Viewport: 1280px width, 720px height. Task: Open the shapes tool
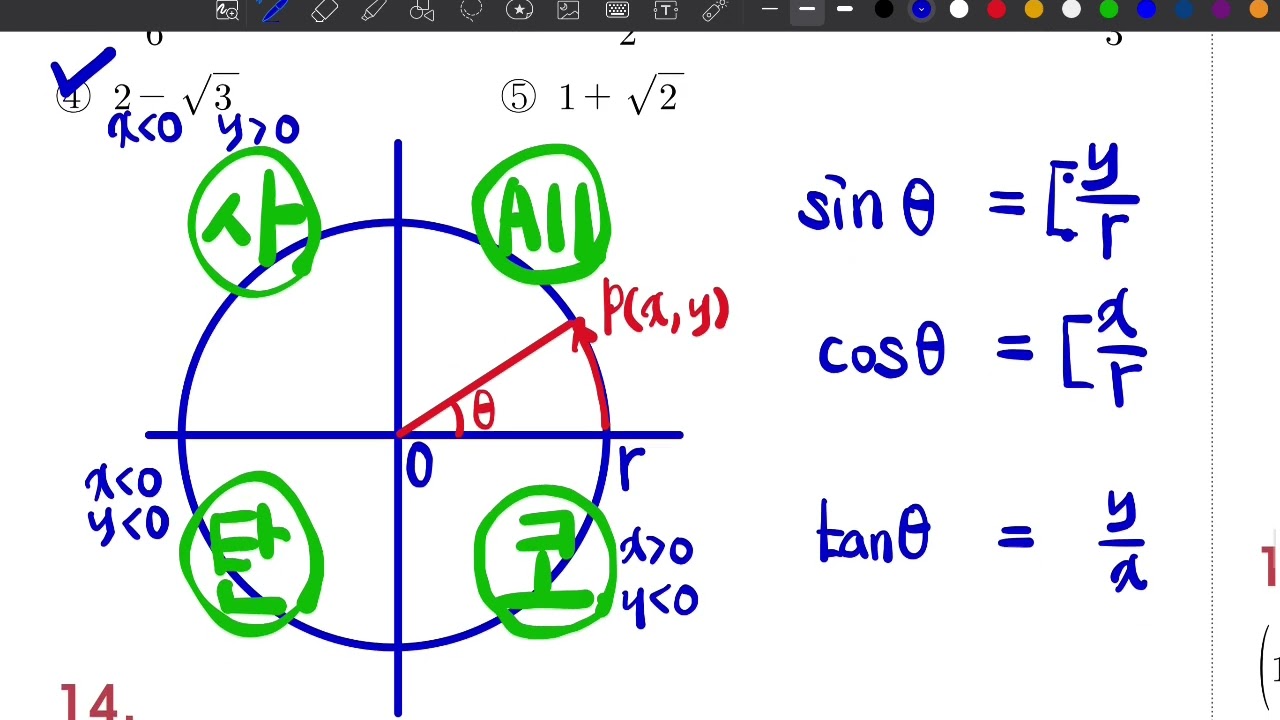[422, 10]
